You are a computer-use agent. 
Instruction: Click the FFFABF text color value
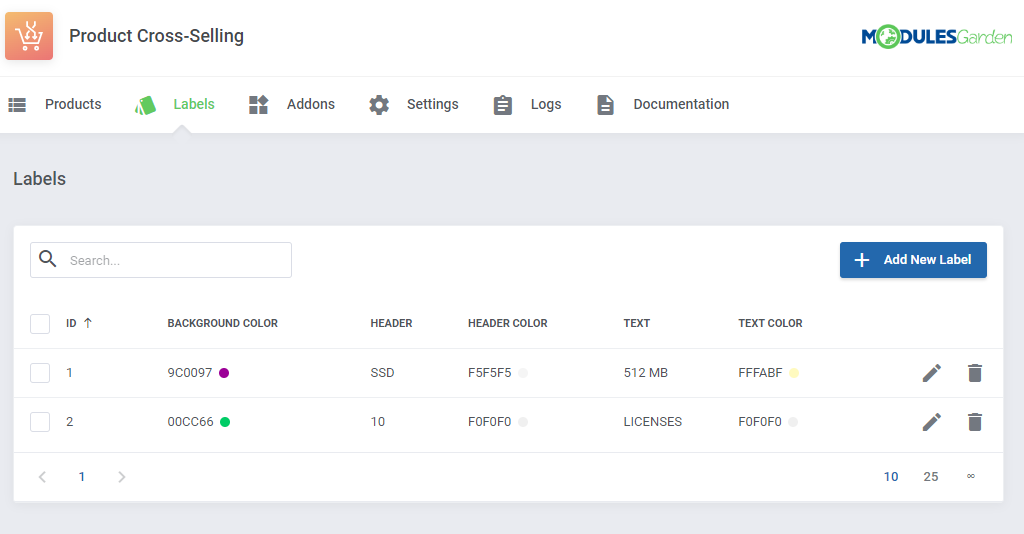point(760,373)
